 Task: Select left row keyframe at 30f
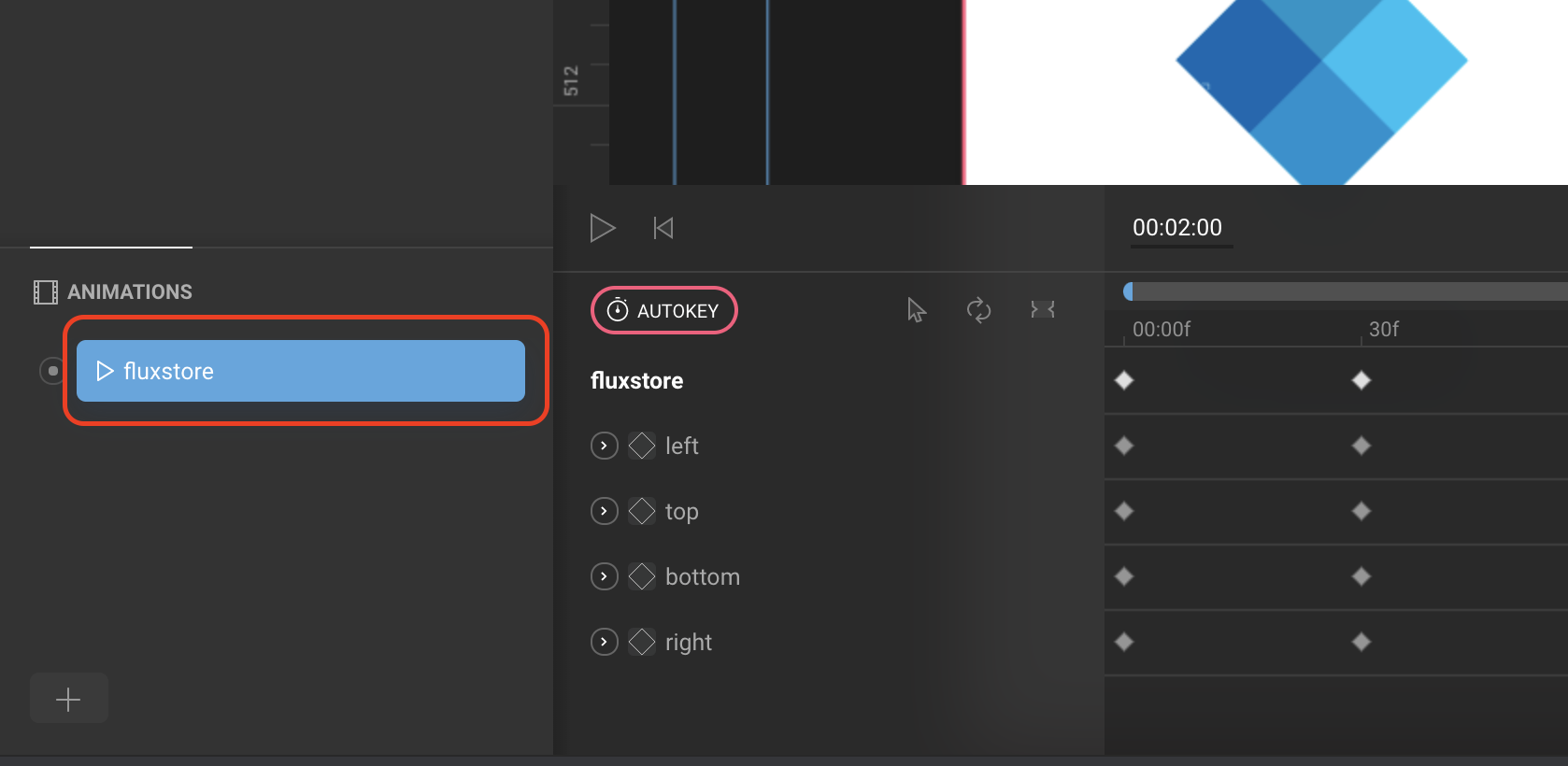point(1361,446)
